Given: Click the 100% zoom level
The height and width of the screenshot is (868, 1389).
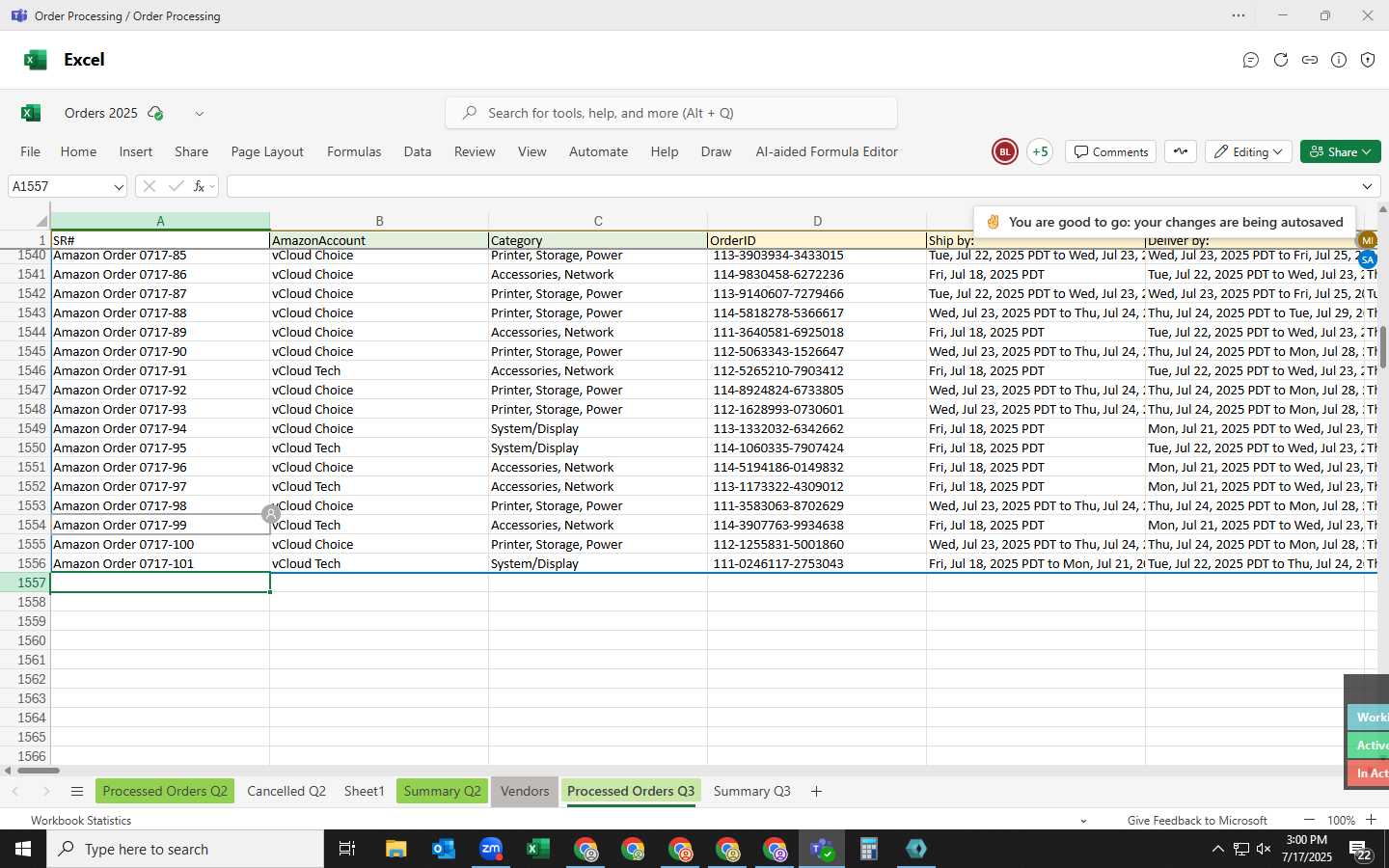Looking at the screenshot, I should point(1341,821).
